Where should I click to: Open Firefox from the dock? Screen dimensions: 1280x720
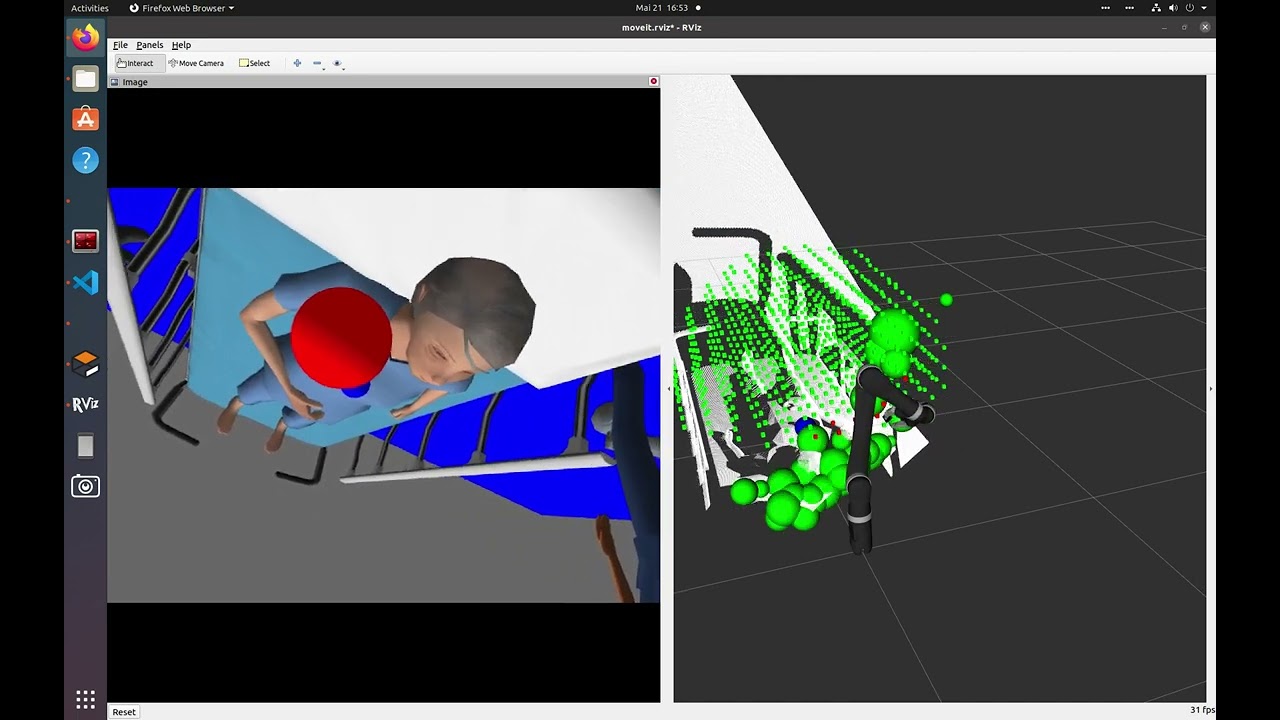[x=86, y=38]
